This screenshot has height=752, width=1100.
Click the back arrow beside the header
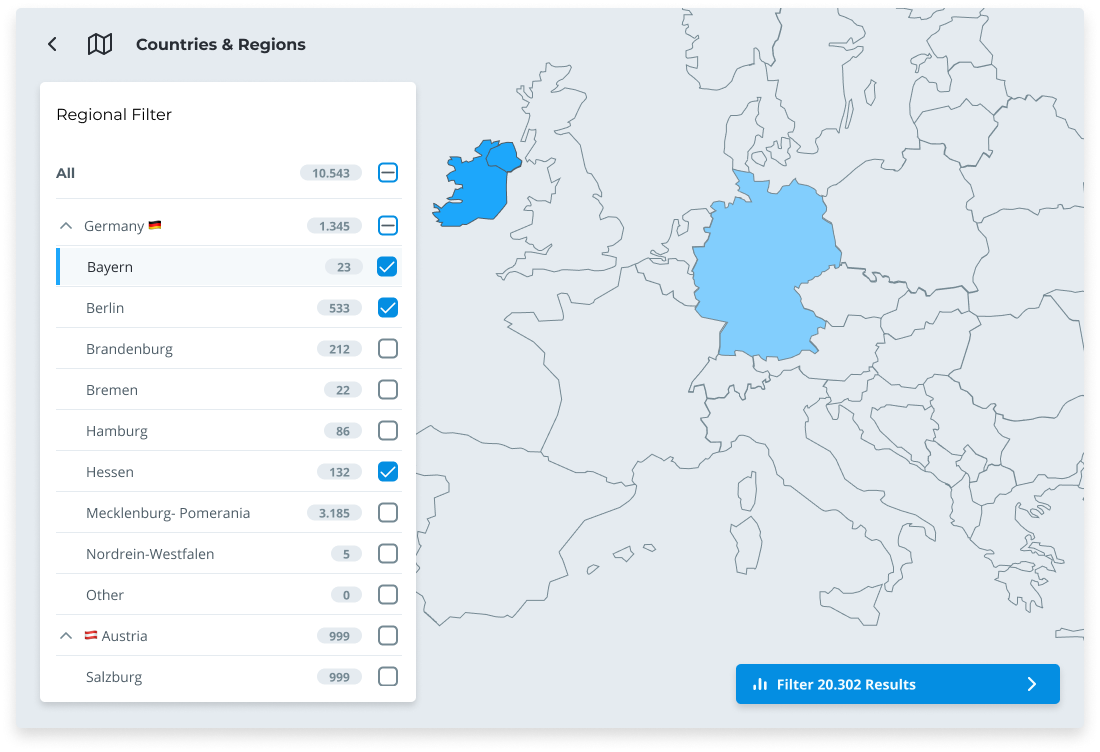(x=51, y=44)
